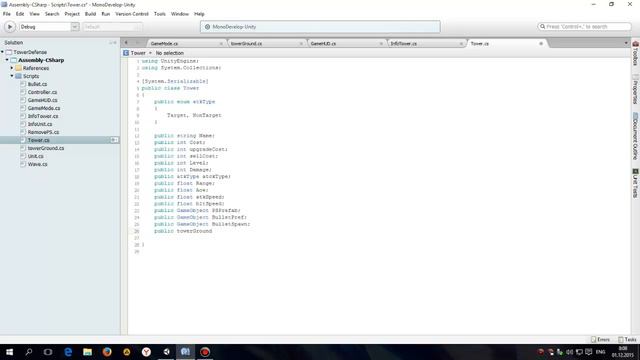Collapse the Scripts folder
Screen dimensions: 640x360
pos(12,76)
